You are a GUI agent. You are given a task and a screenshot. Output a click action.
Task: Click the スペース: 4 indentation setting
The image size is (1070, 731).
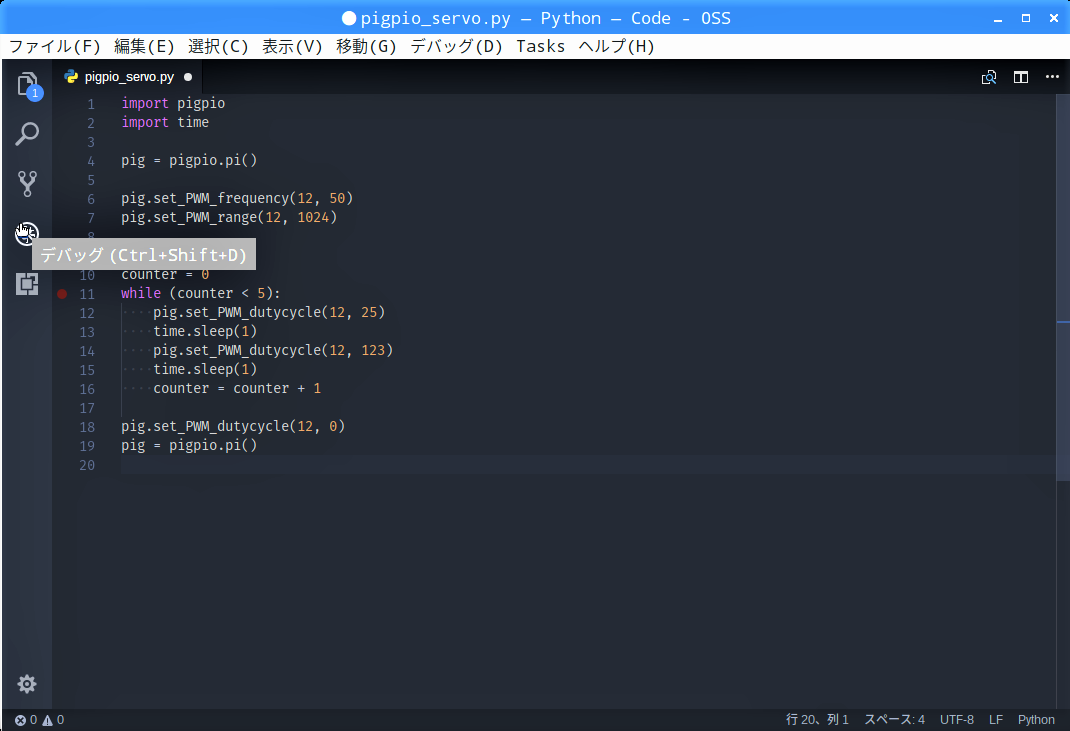click(895, 720)
